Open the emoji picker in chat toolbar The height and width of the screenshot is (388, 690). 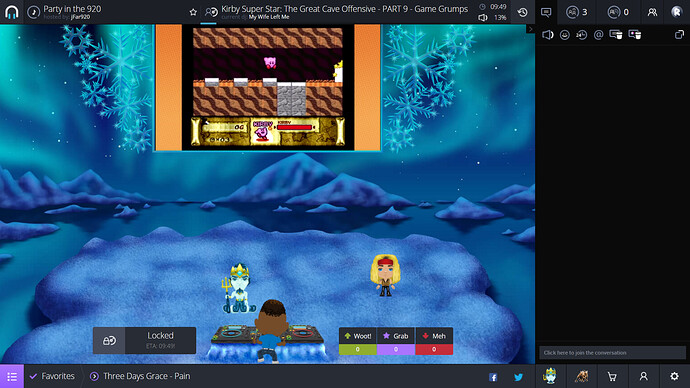565,35
